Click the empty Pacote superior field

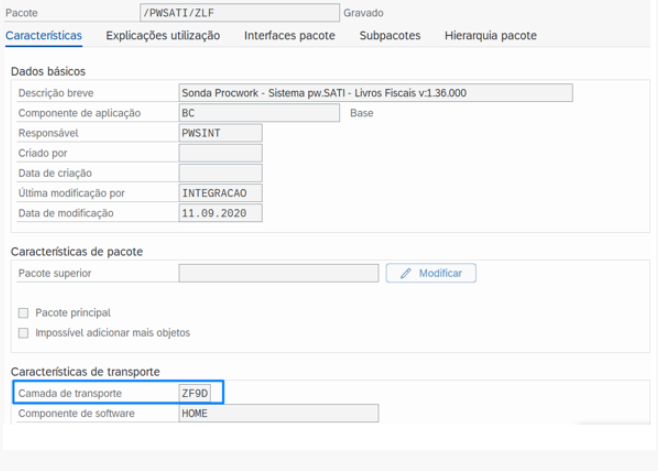pos(279,273)
